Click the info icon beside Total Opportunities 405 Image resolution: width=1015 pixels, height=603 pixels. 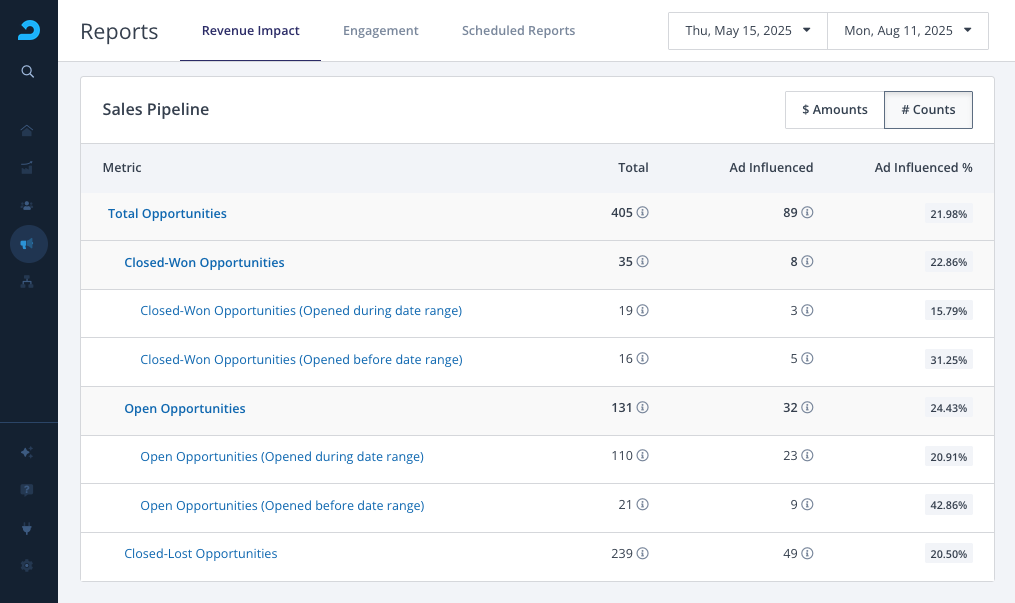pos(643,213)
